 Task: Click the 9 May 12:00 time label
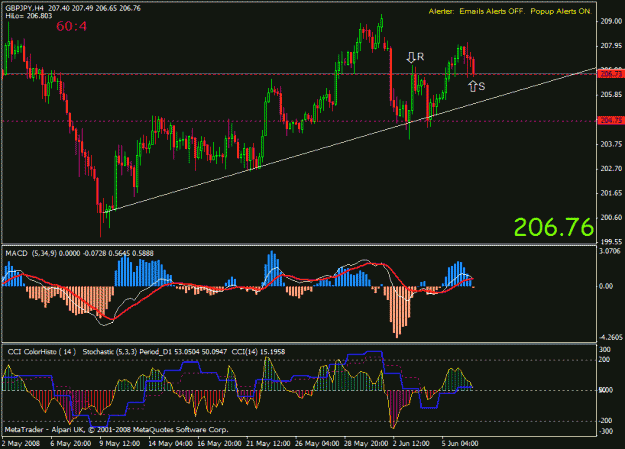(x=120, y=443)
